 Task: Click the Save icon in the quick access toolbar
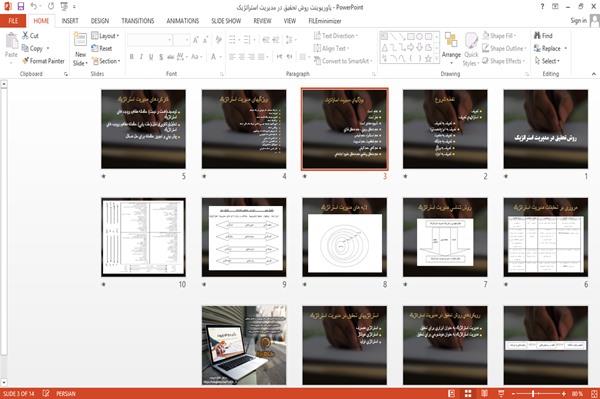click(x=21, y=6)
